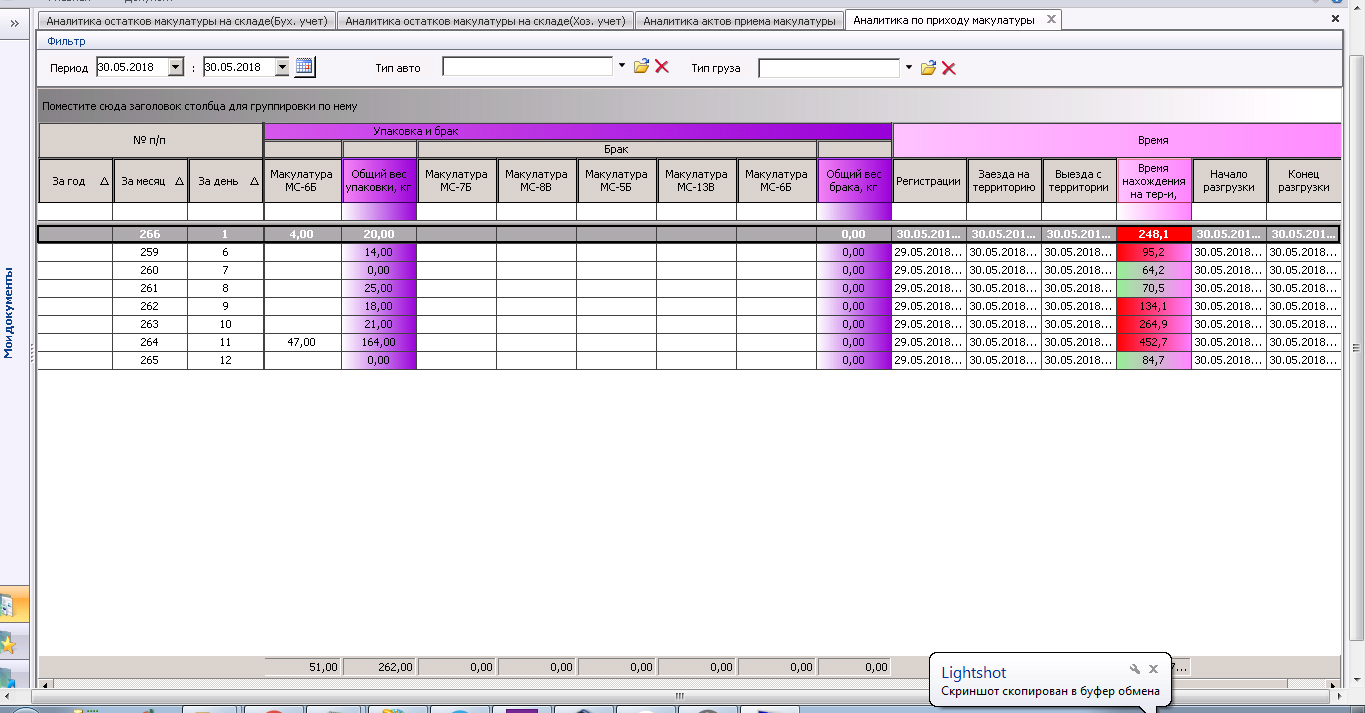Focus the Период end date field

(x=238, y=67)
